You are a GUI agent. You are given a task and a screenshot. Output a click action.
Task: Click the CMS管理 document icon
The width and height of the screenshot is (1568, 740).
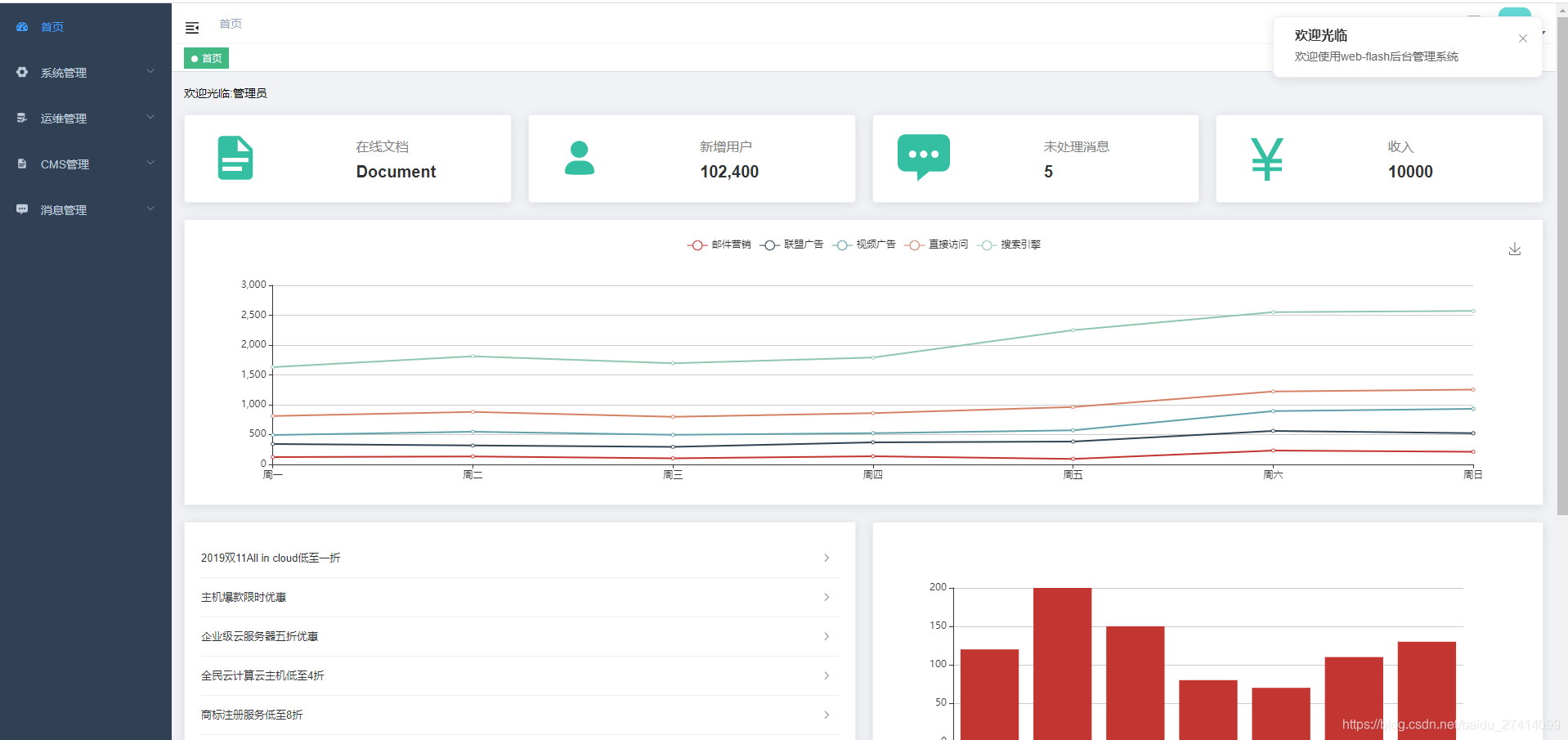click(22, 164)
